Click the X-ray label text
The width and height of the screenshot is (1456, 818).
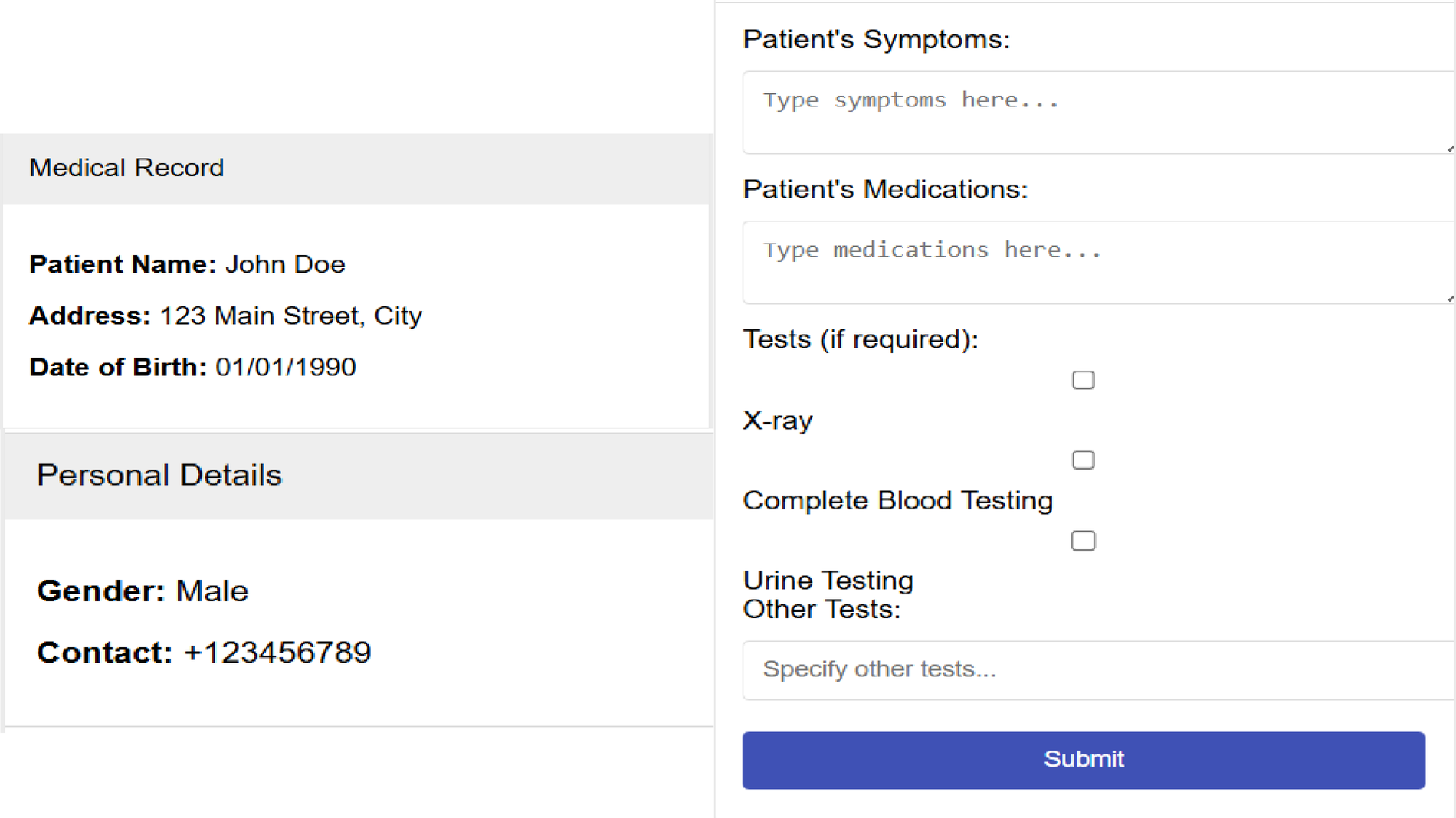(778, 420)
